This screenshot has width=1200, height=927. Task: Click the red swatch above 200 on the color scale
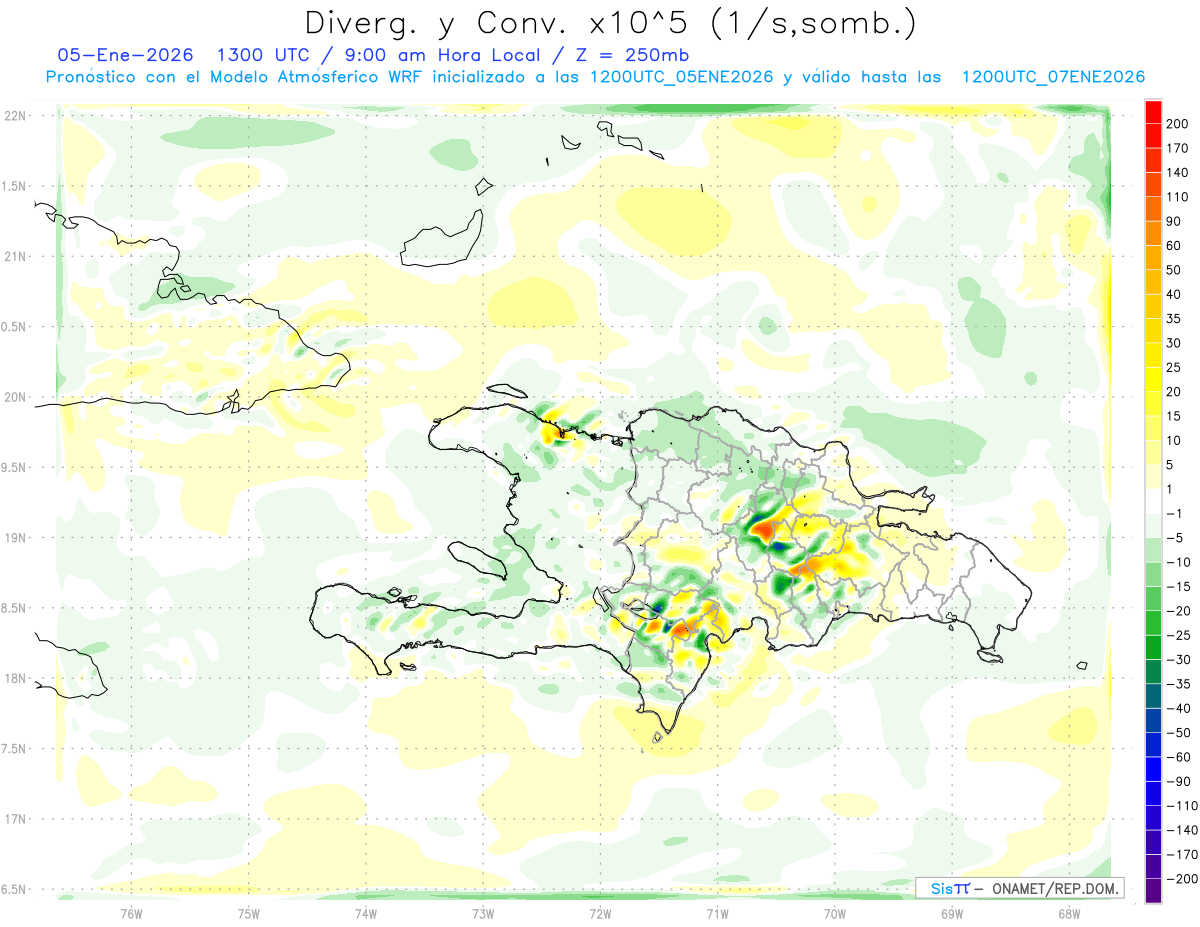click(1153, 112)
